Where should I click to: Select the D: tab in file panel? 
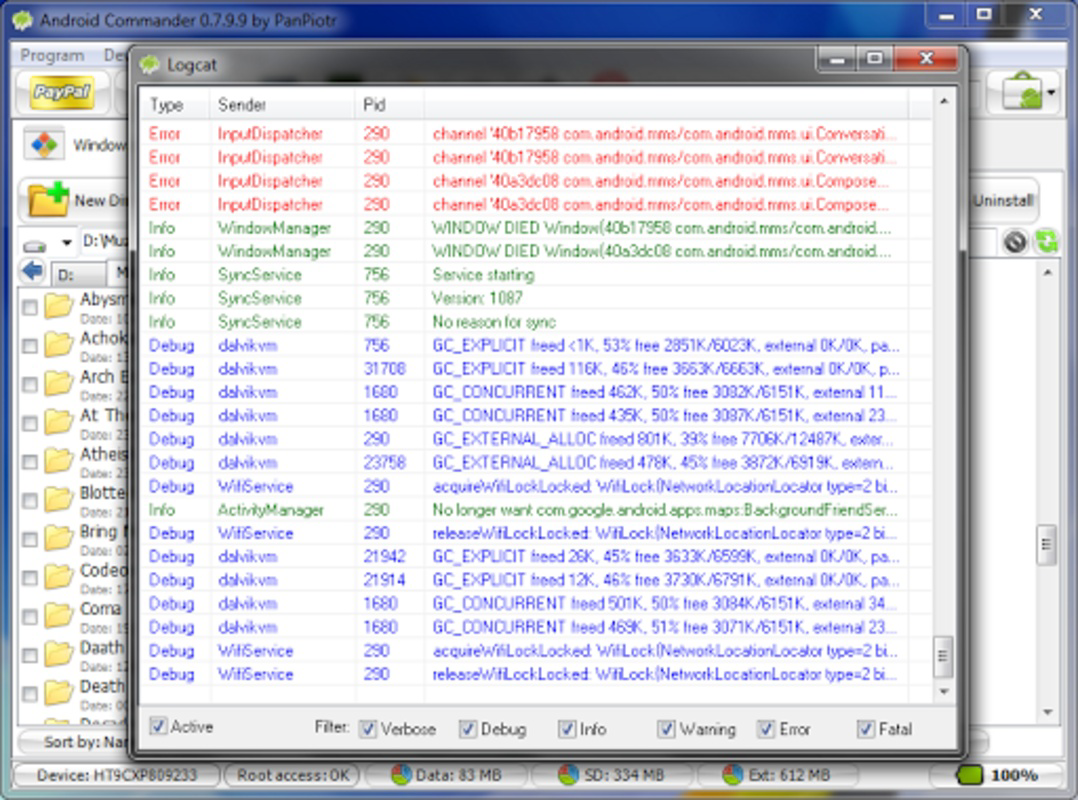click(x=78, y=274)
